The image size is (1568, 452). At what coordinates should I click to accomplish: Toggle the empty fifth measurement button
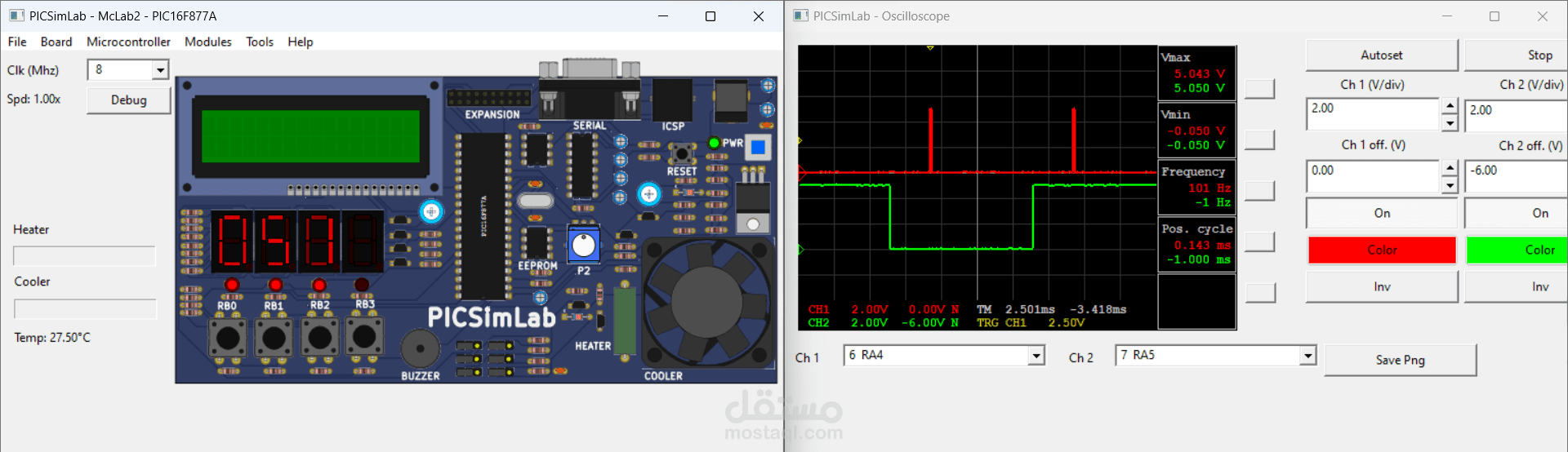click(1260, 292)
